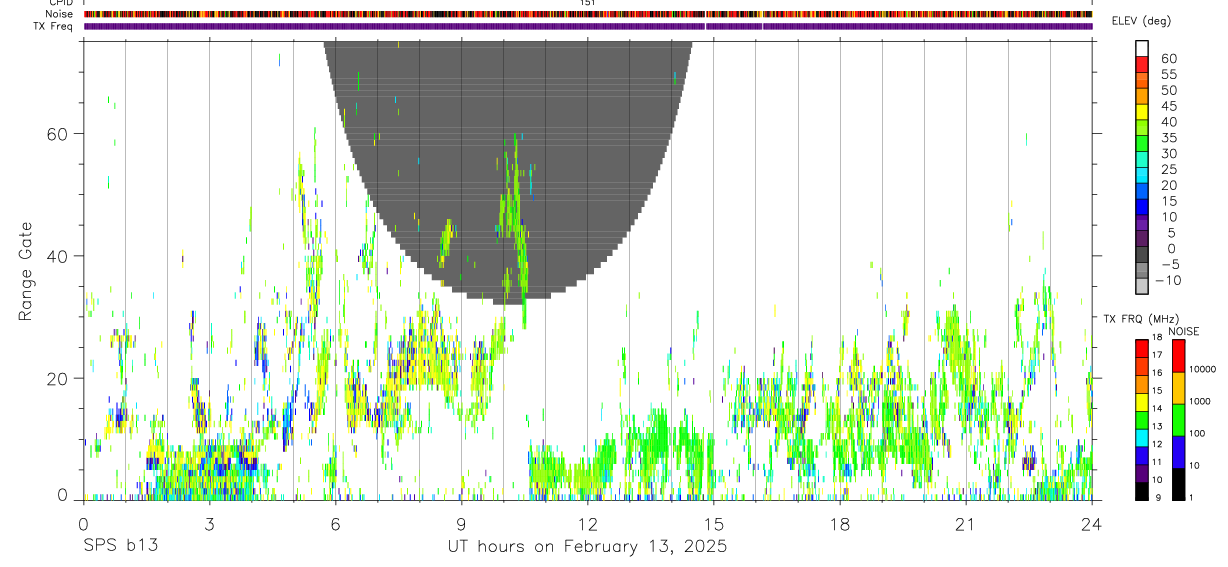
Task: Pick the yellow swatch in the ELEV colorbar
Action: (x=1142, y=111)
